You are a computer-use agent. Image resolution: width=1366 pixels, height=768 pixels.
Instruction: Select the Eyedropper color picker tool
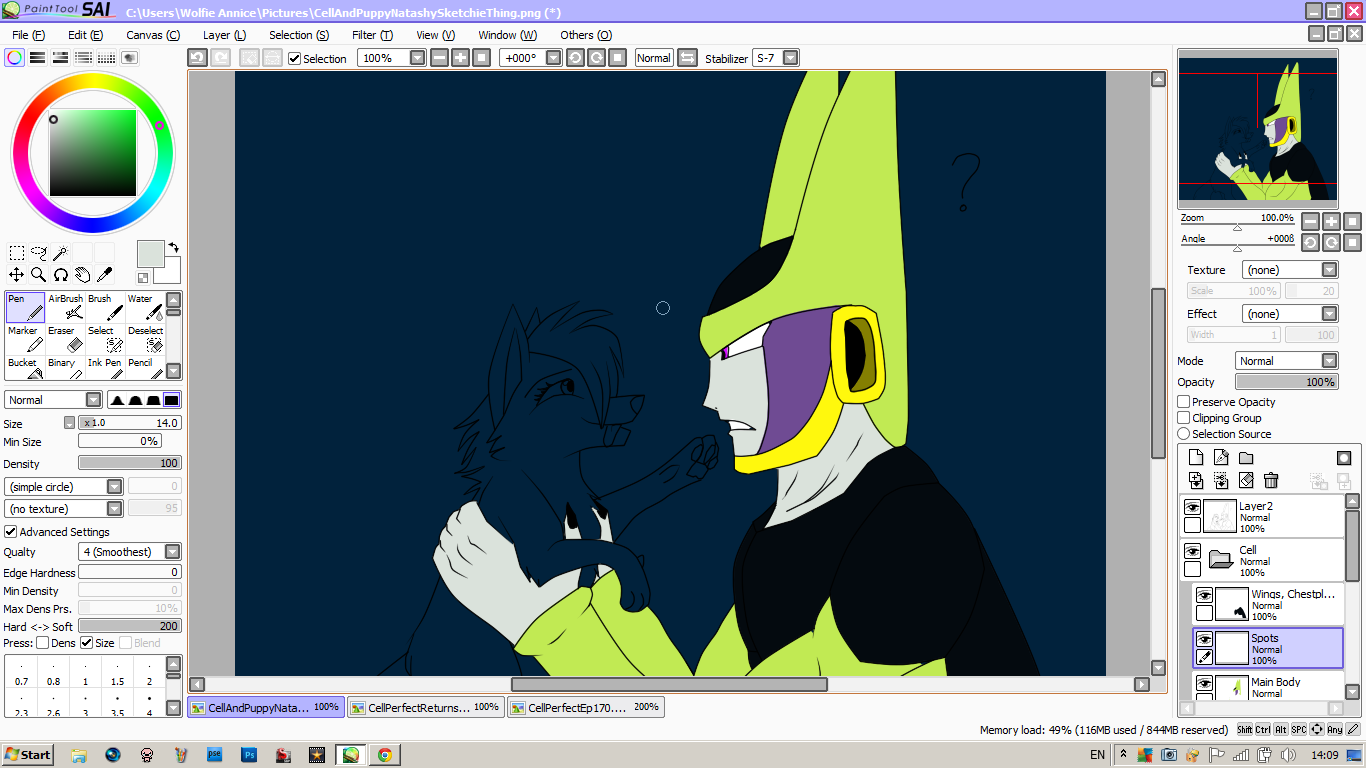click(104, 275)
